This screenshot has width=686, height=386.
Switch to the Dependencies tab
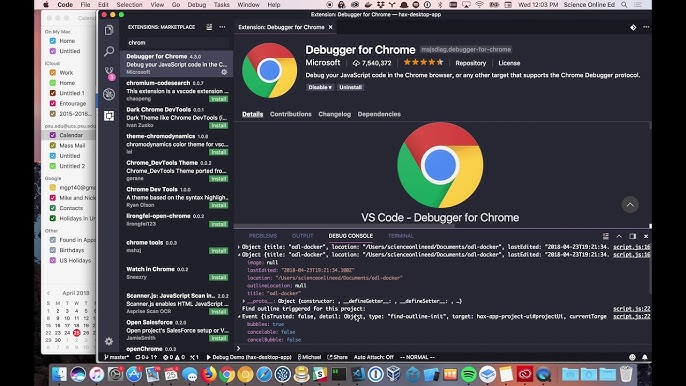379,114
